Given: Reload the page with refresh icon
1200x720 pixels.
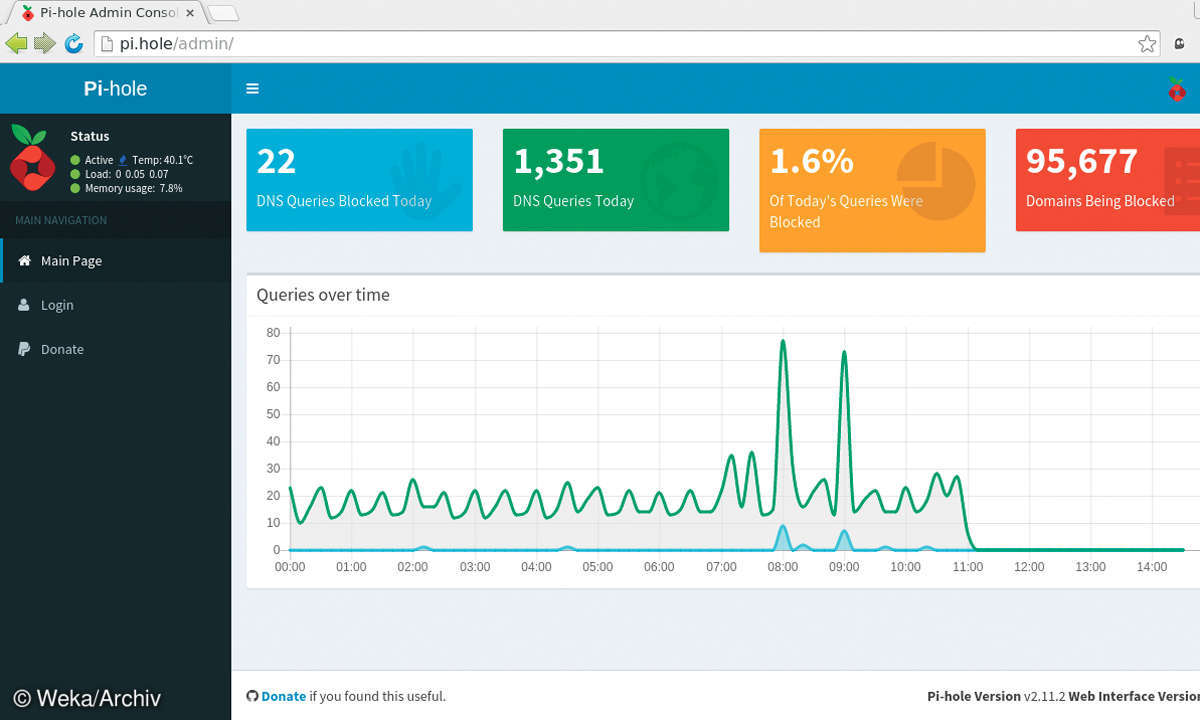Looking at the screenshot, I should point(73,43).
